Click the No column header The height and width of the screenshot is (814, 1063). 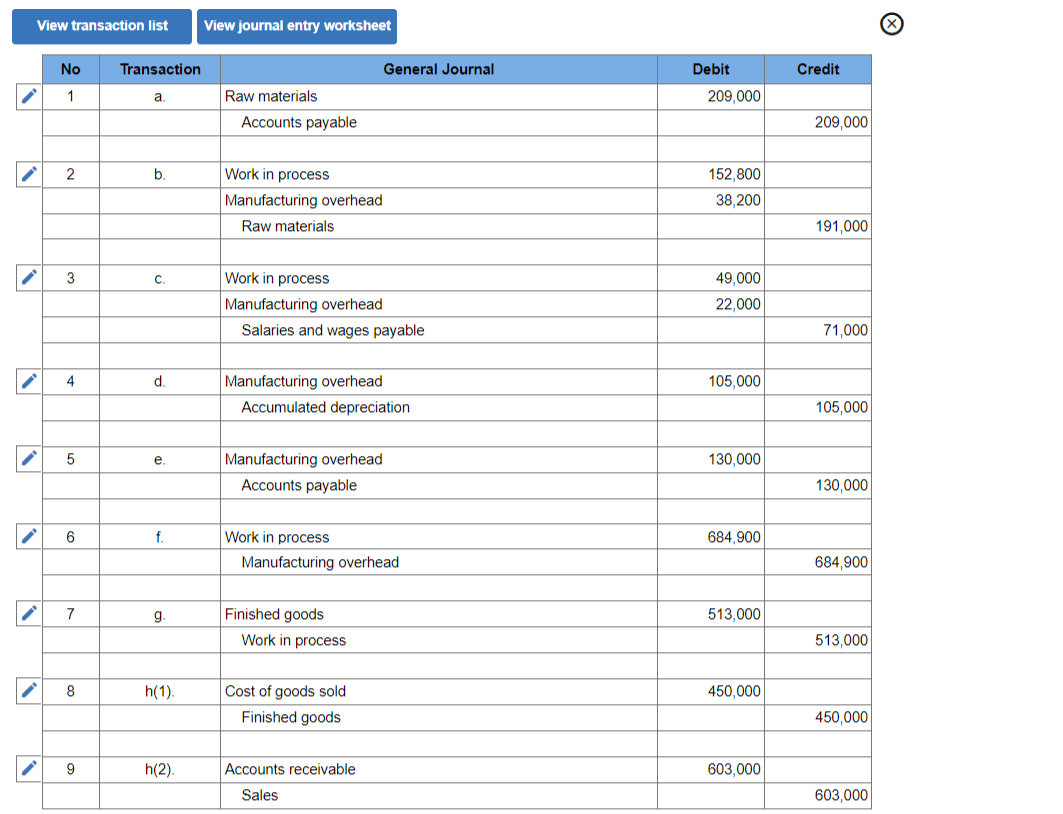point(71,69)
